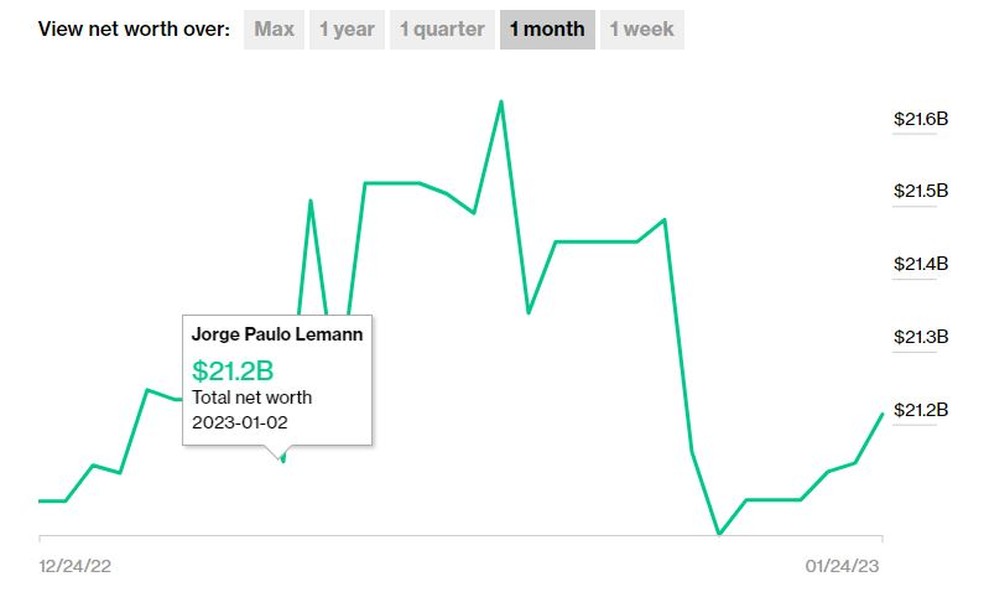Click the last data point of the line
This screenshot has width=984, height=613.
pos(882,413)
